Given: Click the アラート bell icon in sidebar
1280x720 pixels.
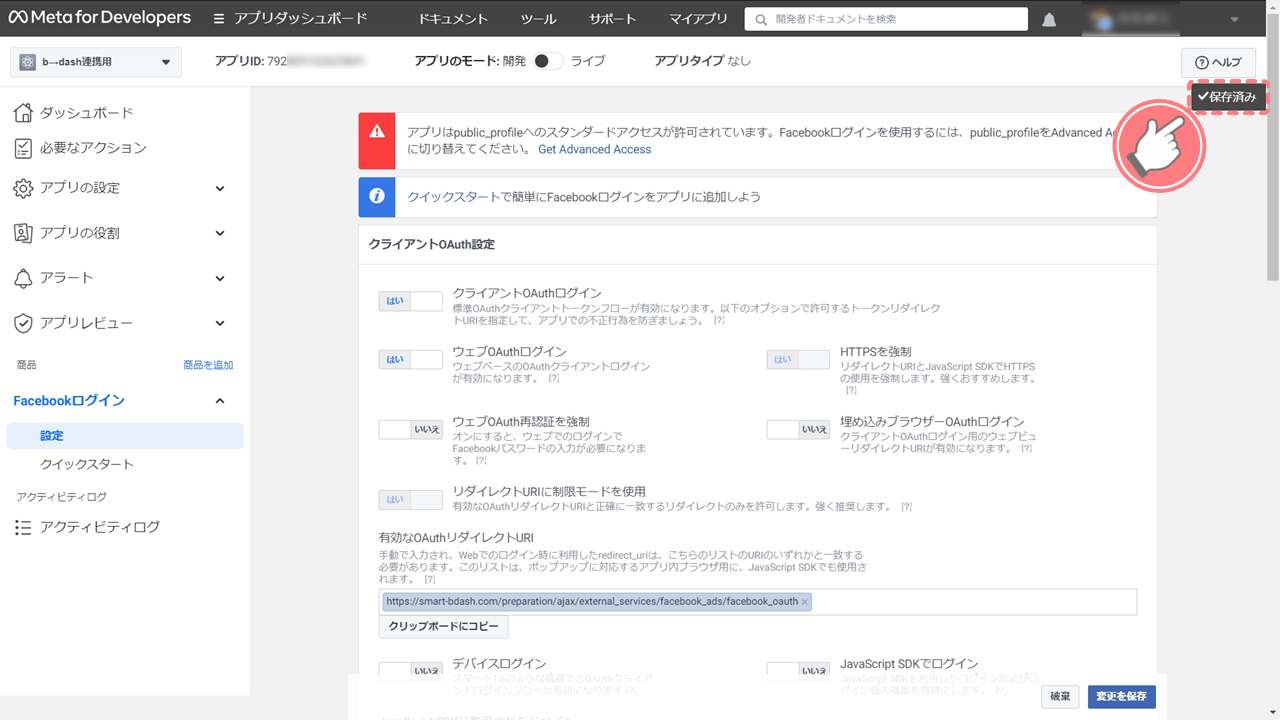Looking at the screenshot, I should (23, 278).
